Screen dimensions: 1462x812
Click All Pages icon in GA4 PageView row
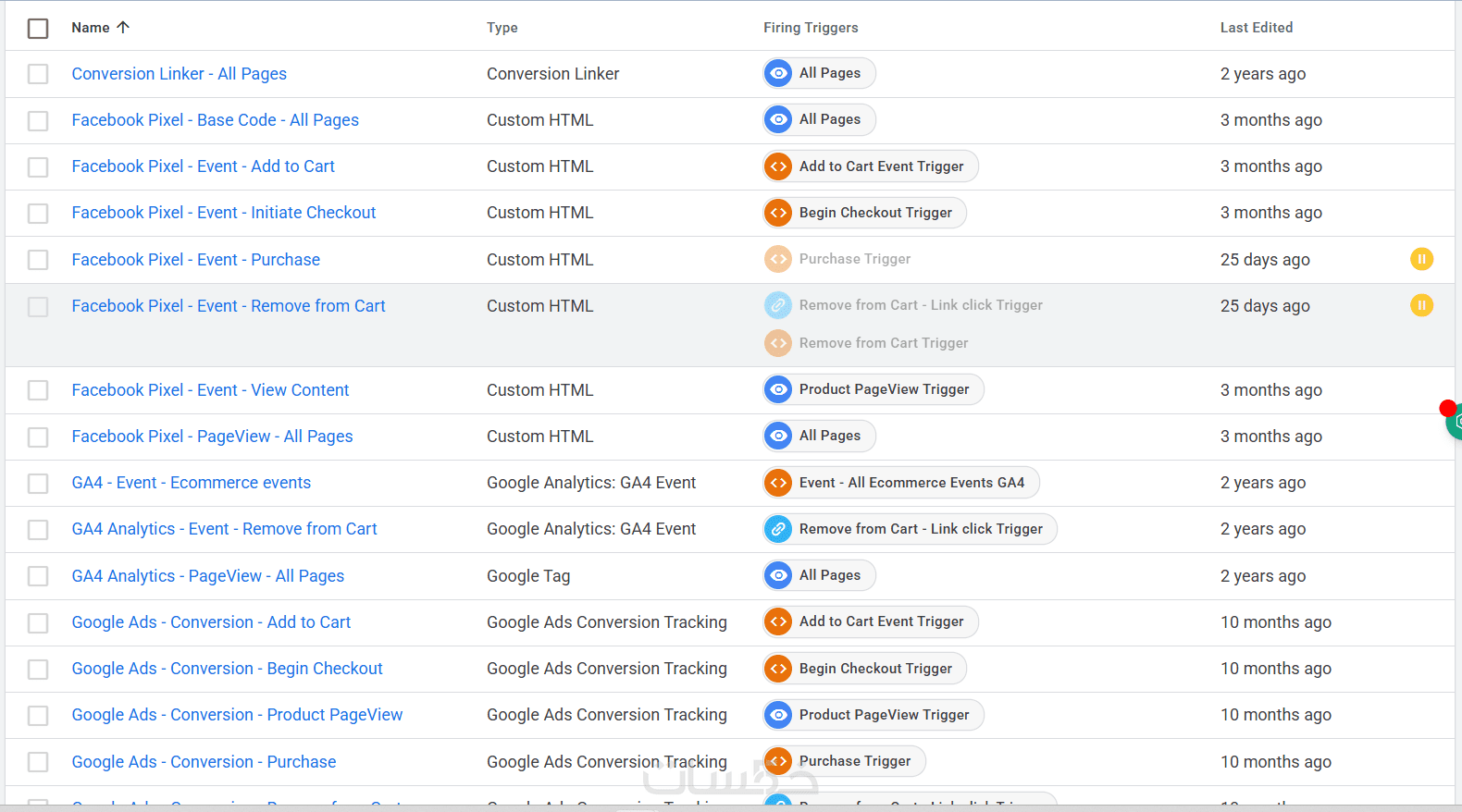click(x=779, y=575)
